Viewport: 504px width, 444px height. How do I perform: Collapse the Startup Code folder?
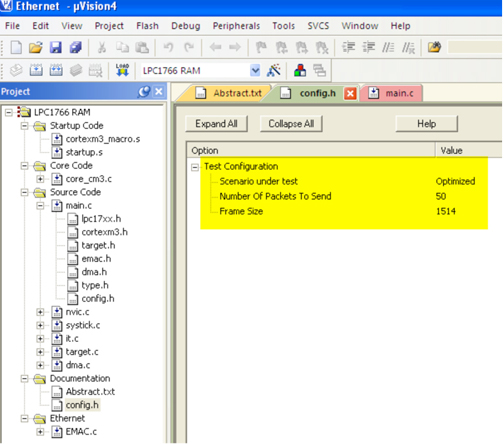click(x=24, y=126)
